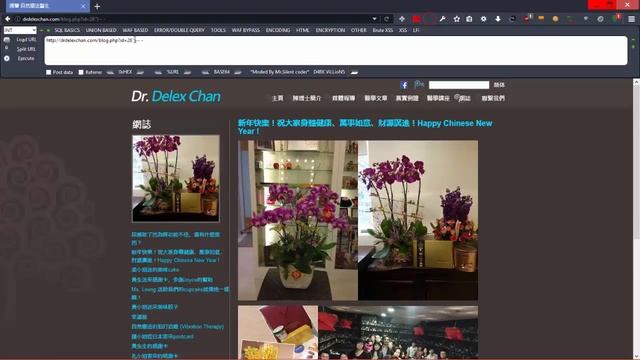Open ENCODING menu

tap(278, 30)
